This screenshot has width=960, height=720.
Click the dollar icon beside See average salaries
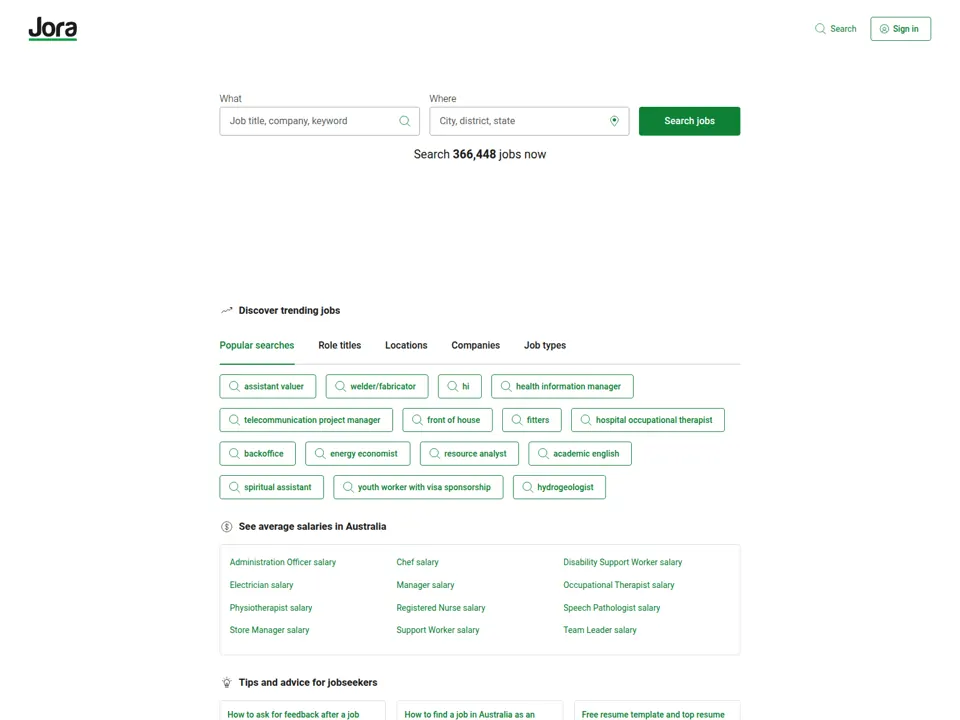point(227,527)
